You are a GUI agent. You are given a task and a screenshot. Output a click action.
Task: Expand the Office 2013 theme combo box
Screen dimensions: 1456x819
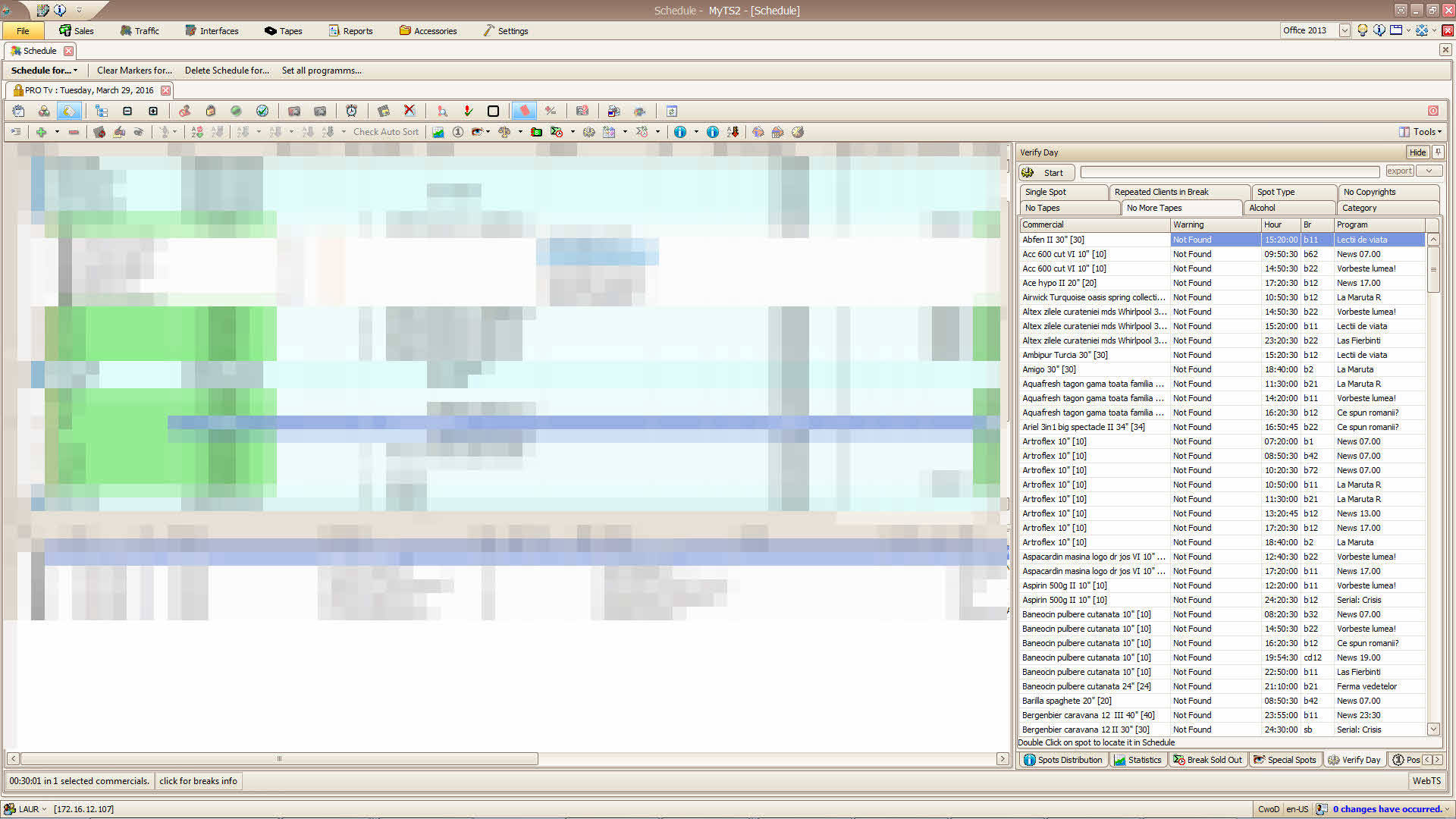[1345, 30]
